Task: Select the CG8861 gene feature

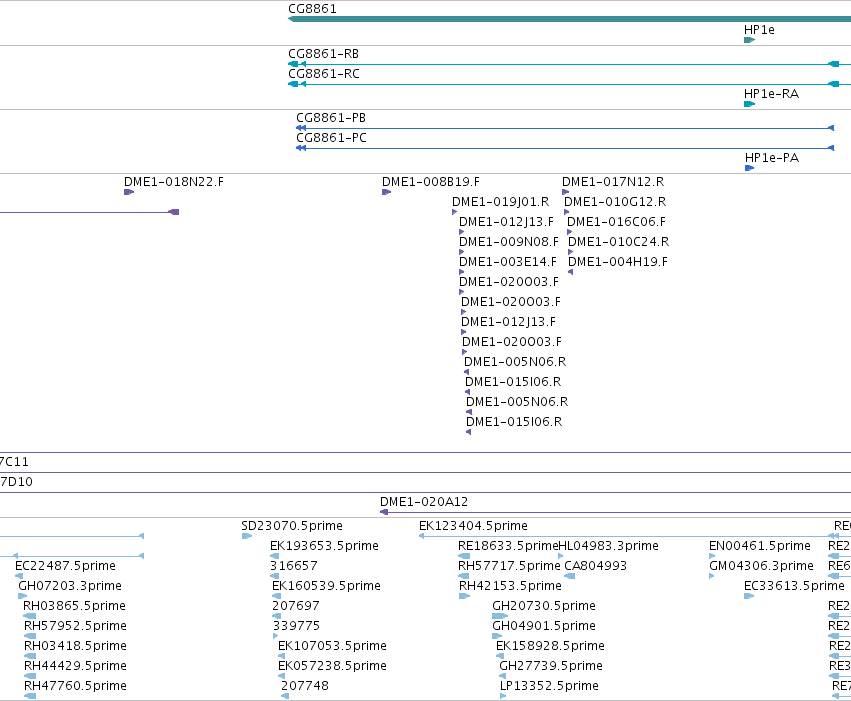Action: coord(569,19)
